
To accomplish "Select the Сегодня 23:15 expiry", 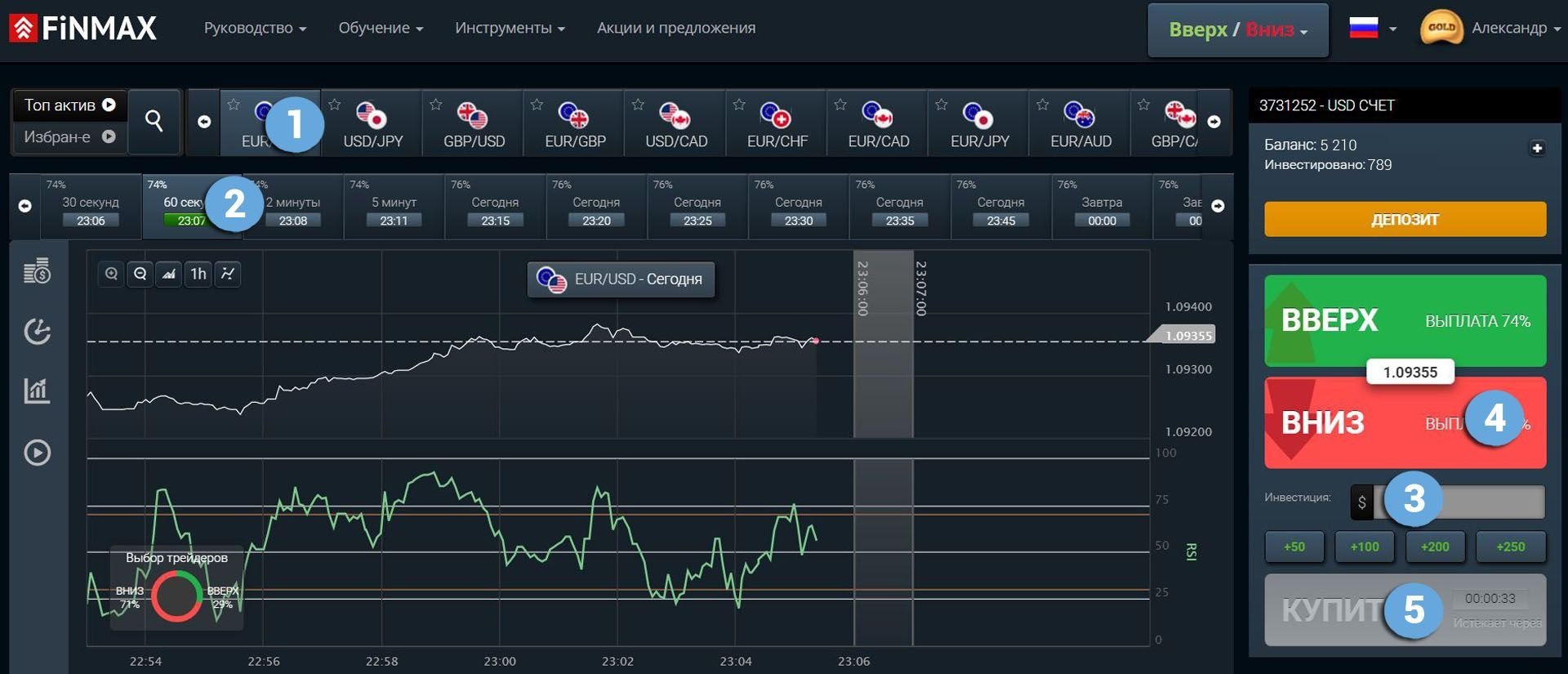I will click(x=495, y=206).
